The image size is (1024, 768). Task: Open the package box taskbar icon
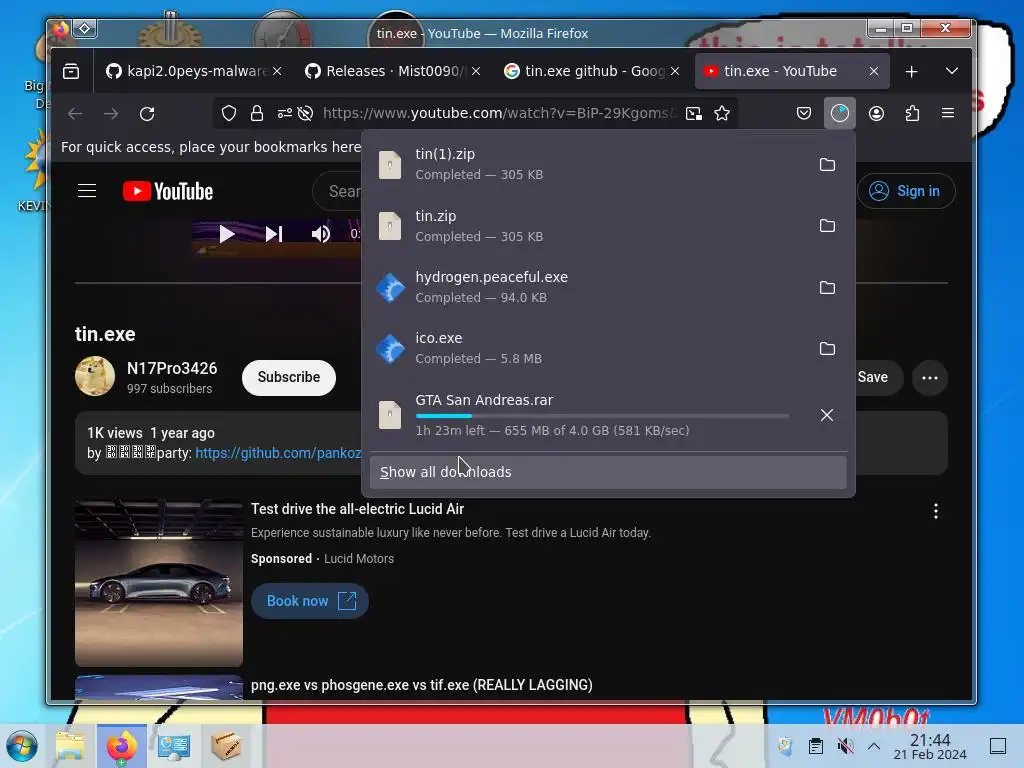tap(226, 746)
